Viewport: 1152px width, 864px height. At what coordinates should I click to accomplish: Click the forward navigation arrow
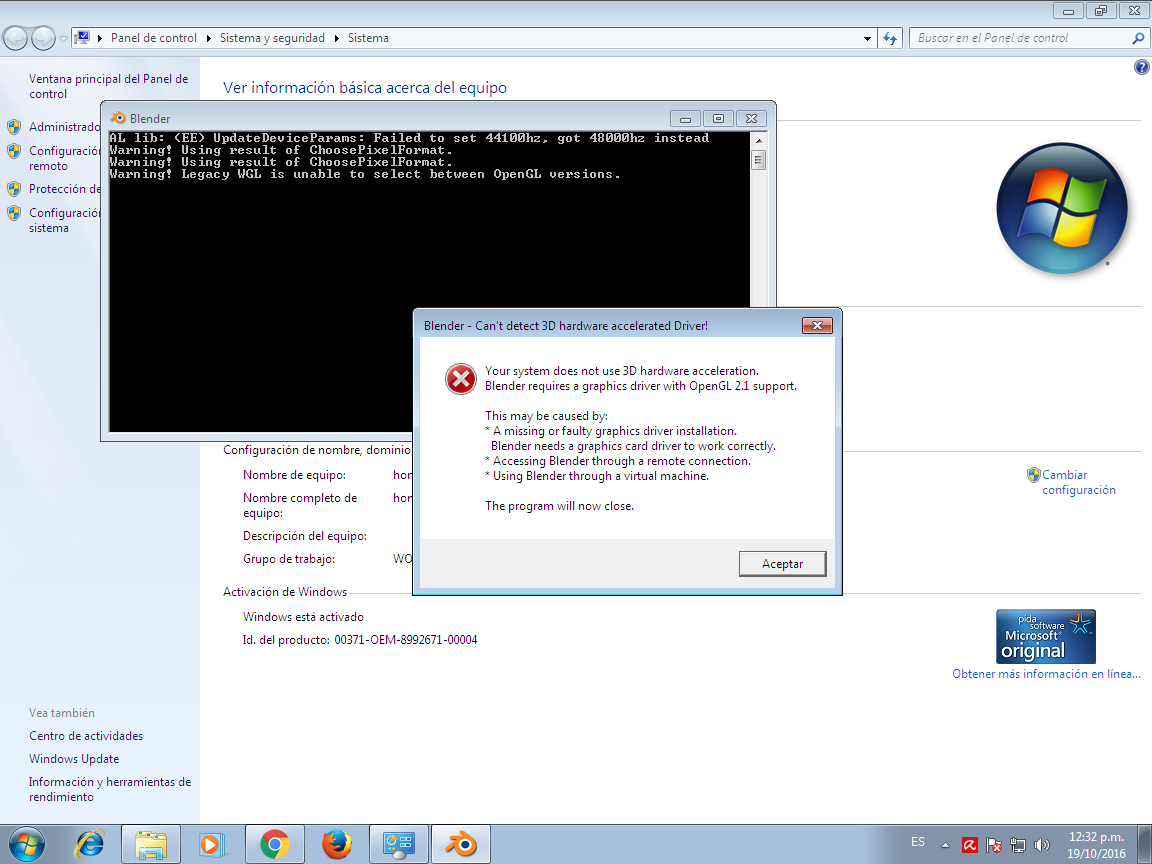coord(43,38)
